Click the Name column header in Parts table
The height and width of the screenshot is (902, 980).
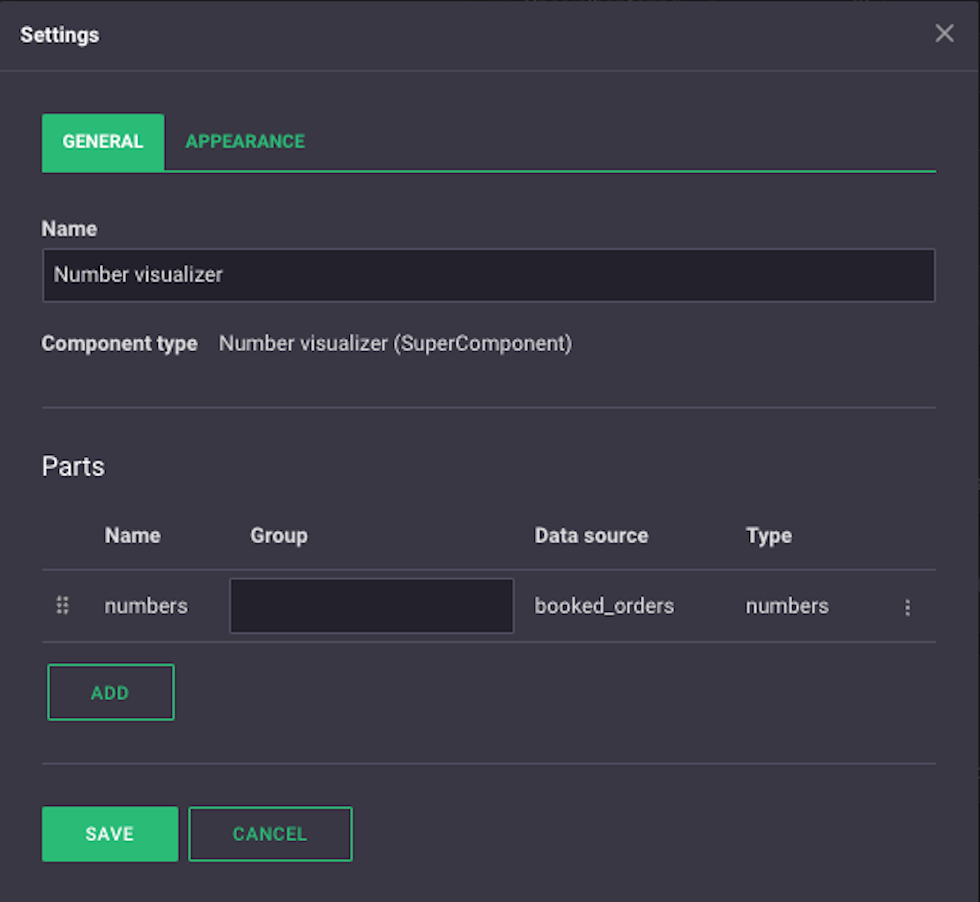(x=132, y=536)
